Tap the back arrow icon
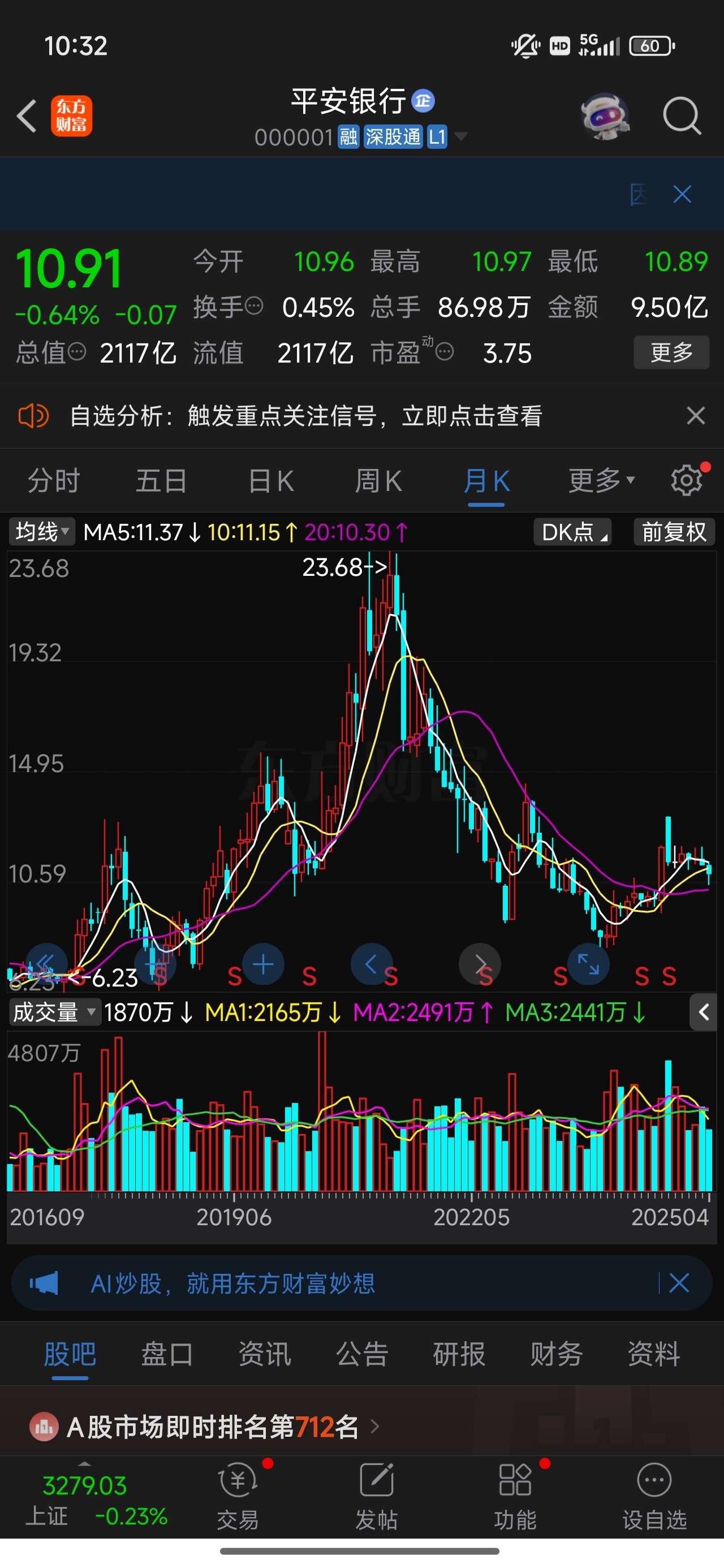The image size is (724, 1568). 26,115
